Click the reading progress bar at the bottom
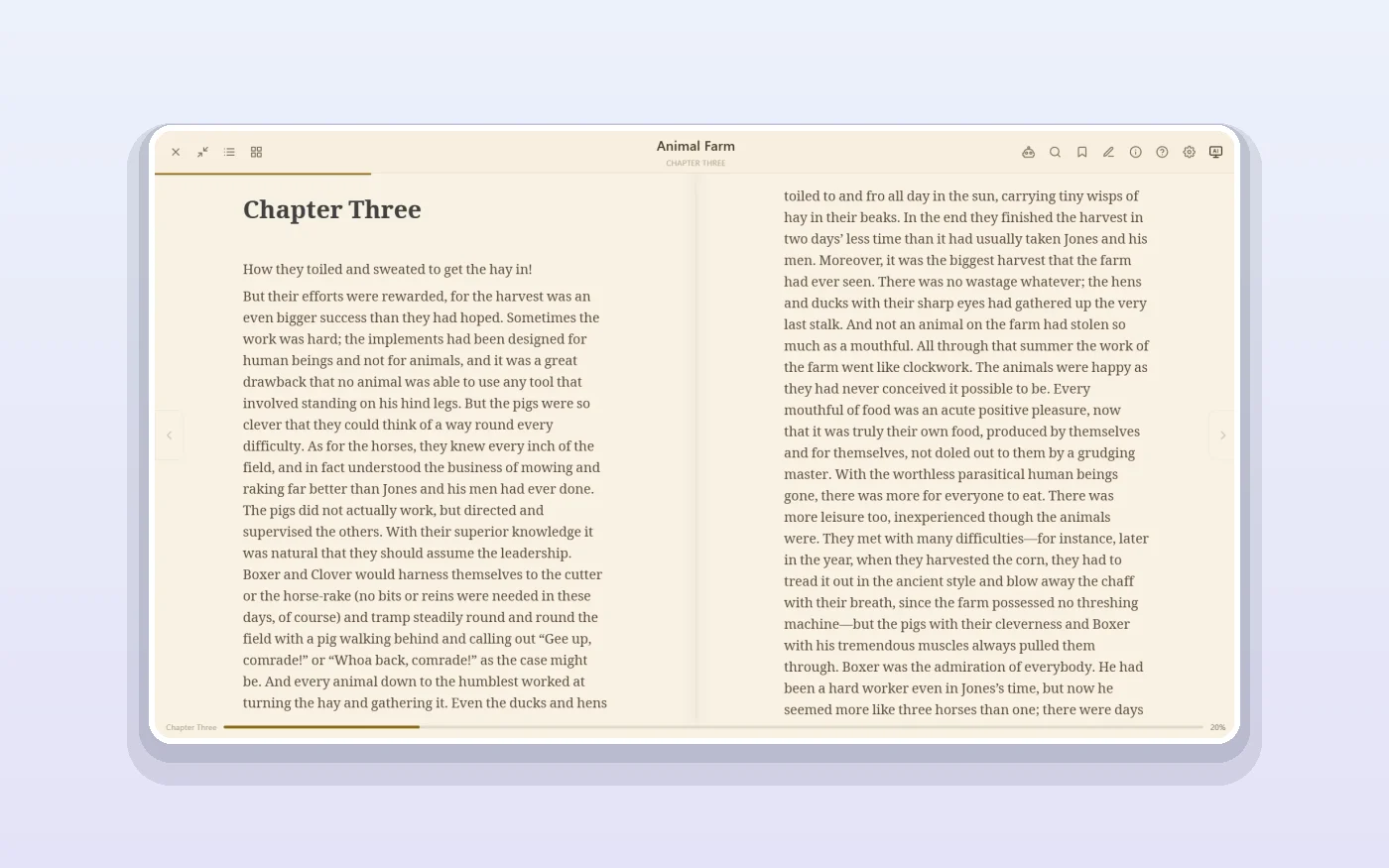 [x=713, y=727]
